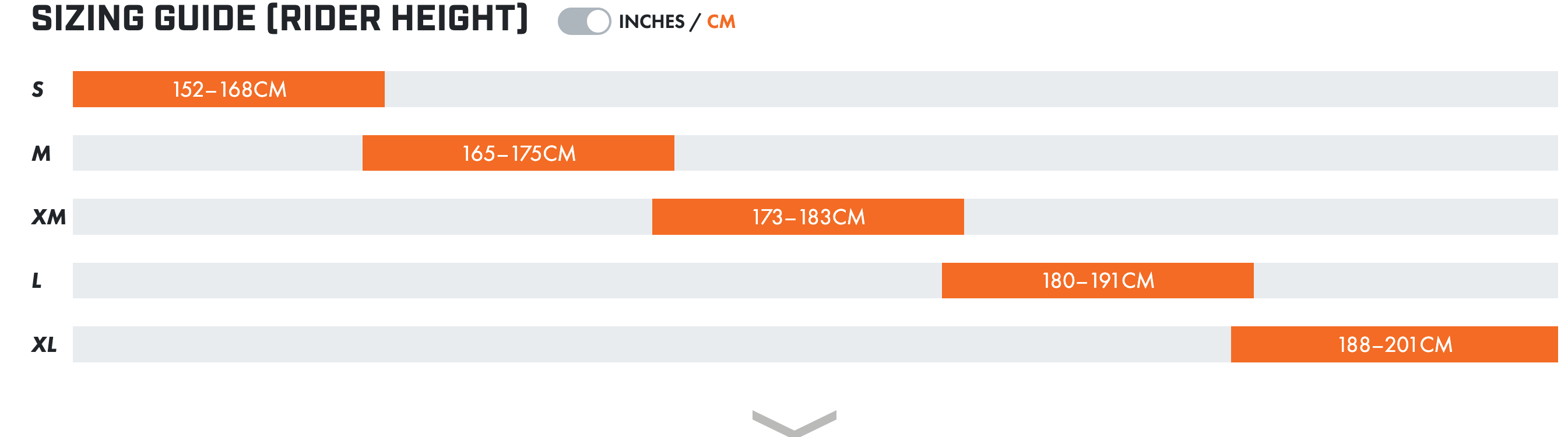This screenshot has height=437, width=1568.
Task: Select the CM unit label
Action: [x=721, y=22]
